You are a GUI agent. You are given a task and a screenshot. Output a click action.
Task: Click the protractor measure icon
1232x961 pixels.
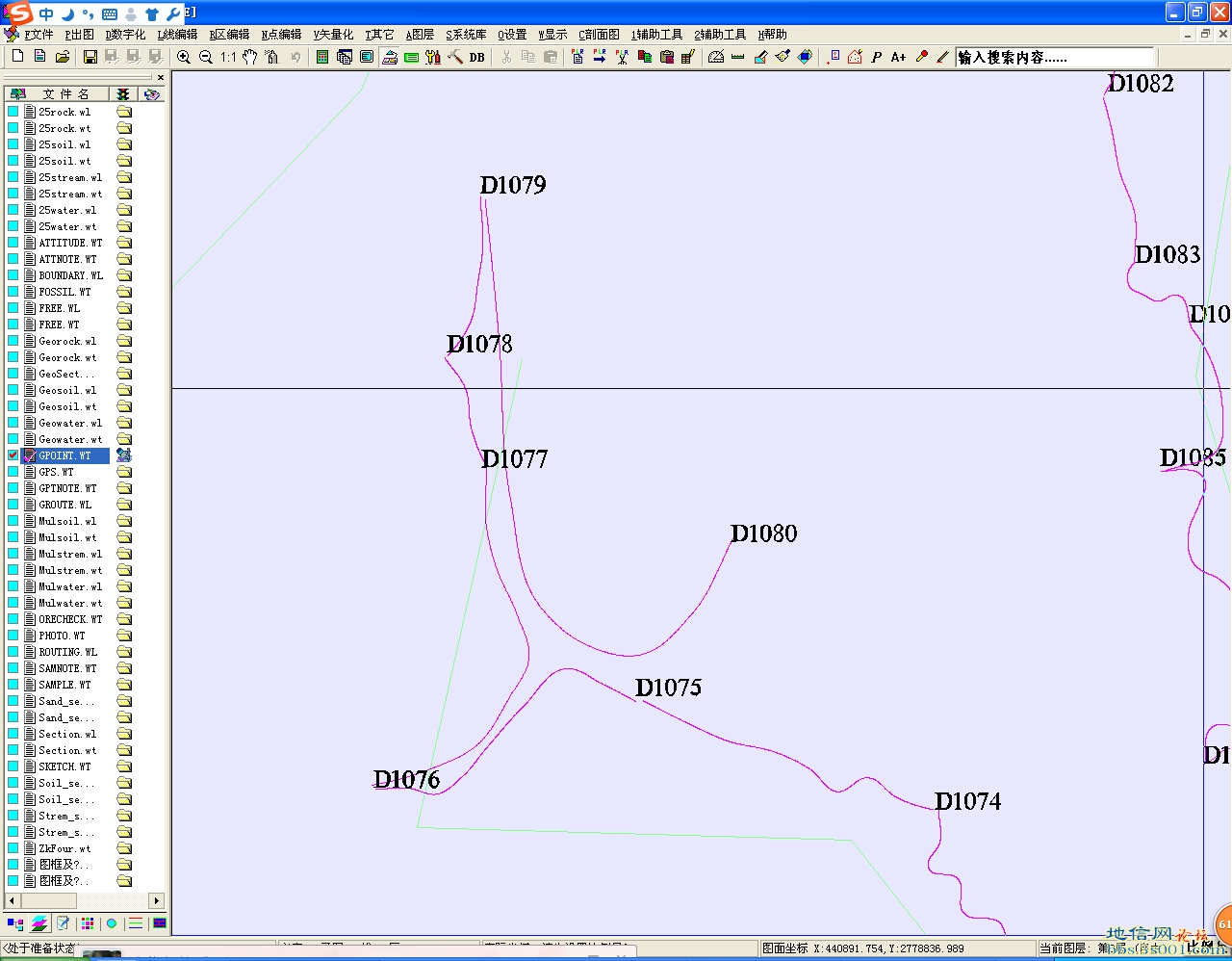716,57
